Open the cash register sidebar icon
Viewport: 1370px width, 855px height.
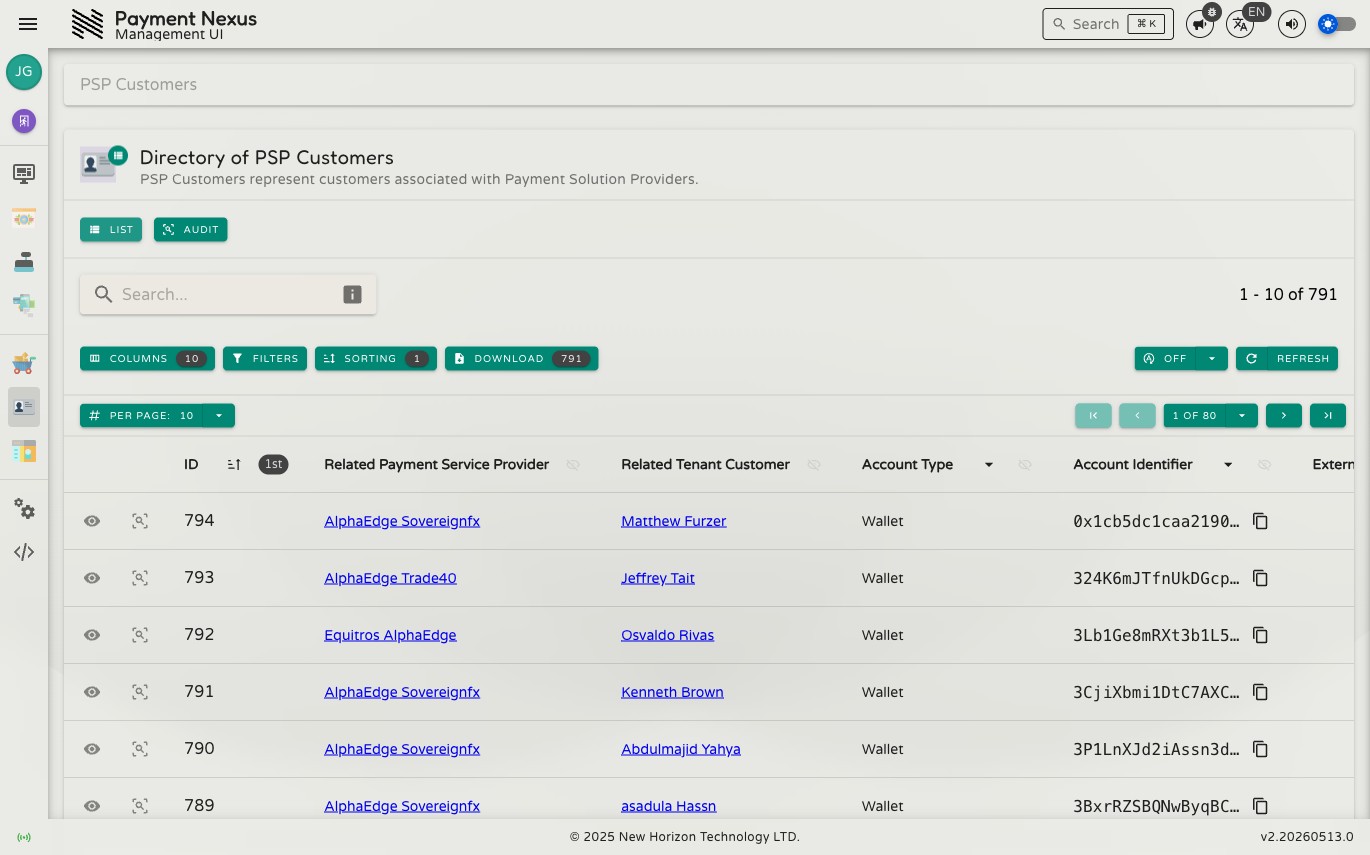24,261
